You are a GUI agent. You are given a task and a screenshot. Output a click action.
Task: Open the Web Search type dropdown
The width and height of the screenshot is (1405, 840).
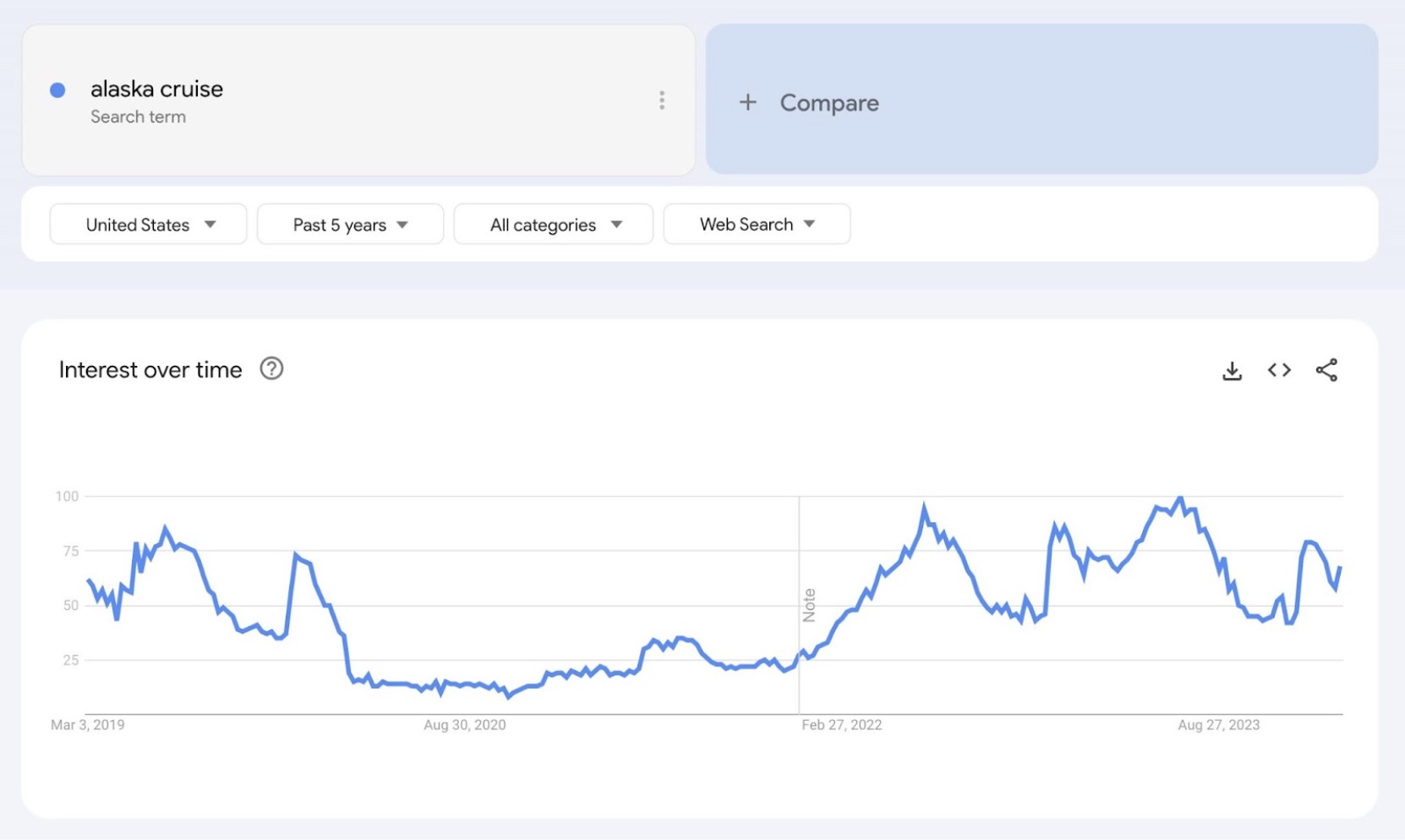point(757,225)
